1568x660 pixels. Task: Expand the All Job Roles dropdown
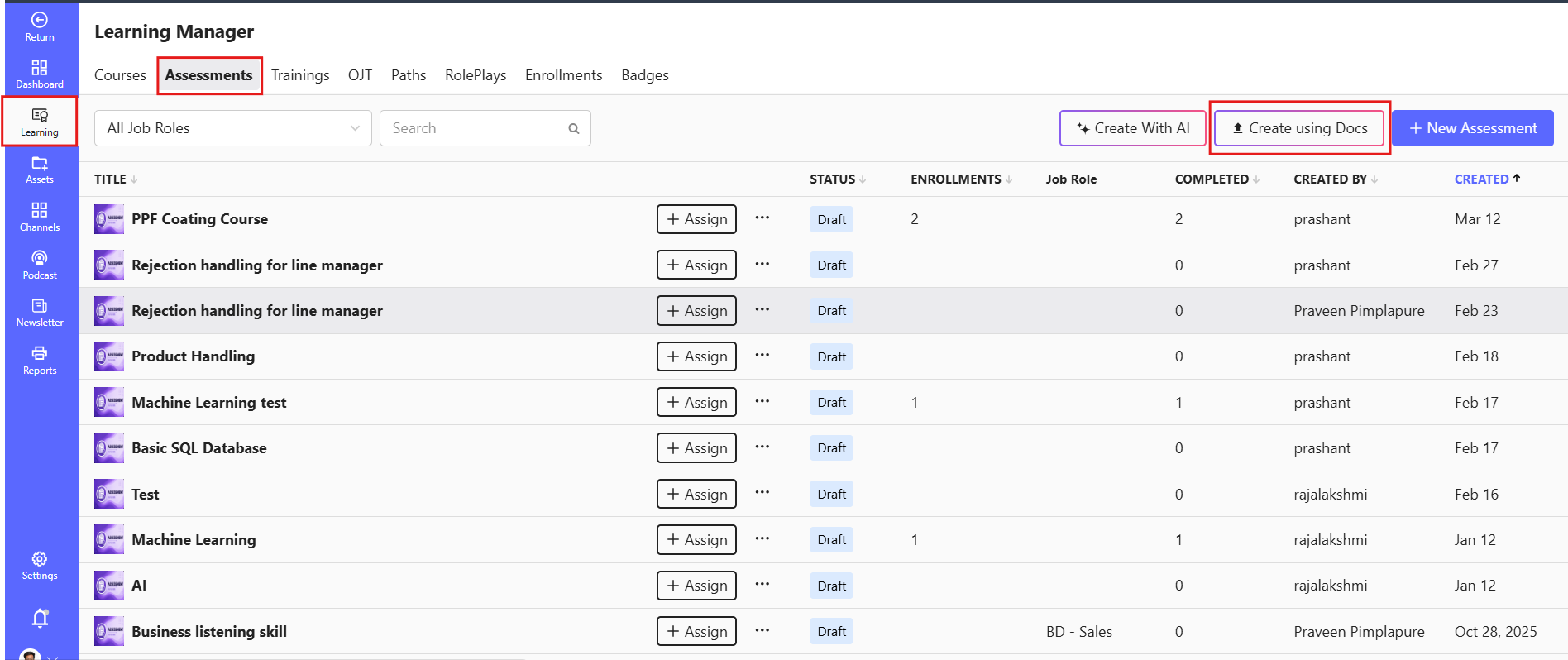click(x=233, y=128)
